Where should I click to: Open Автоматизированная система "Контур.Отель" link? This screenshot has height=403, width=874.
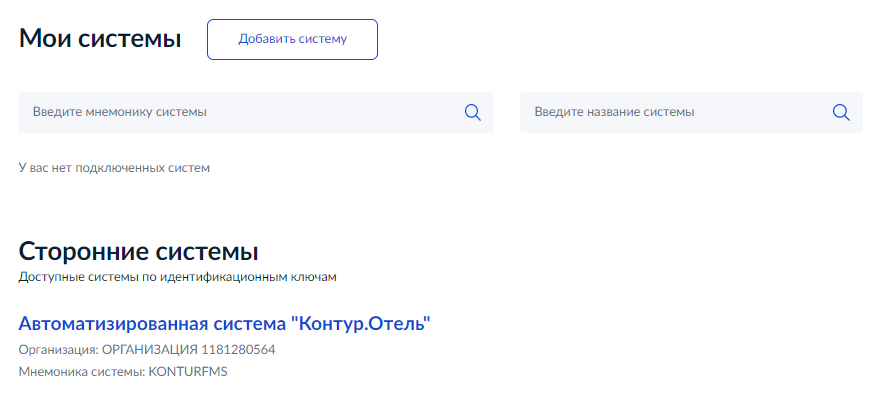coord(225,323)
